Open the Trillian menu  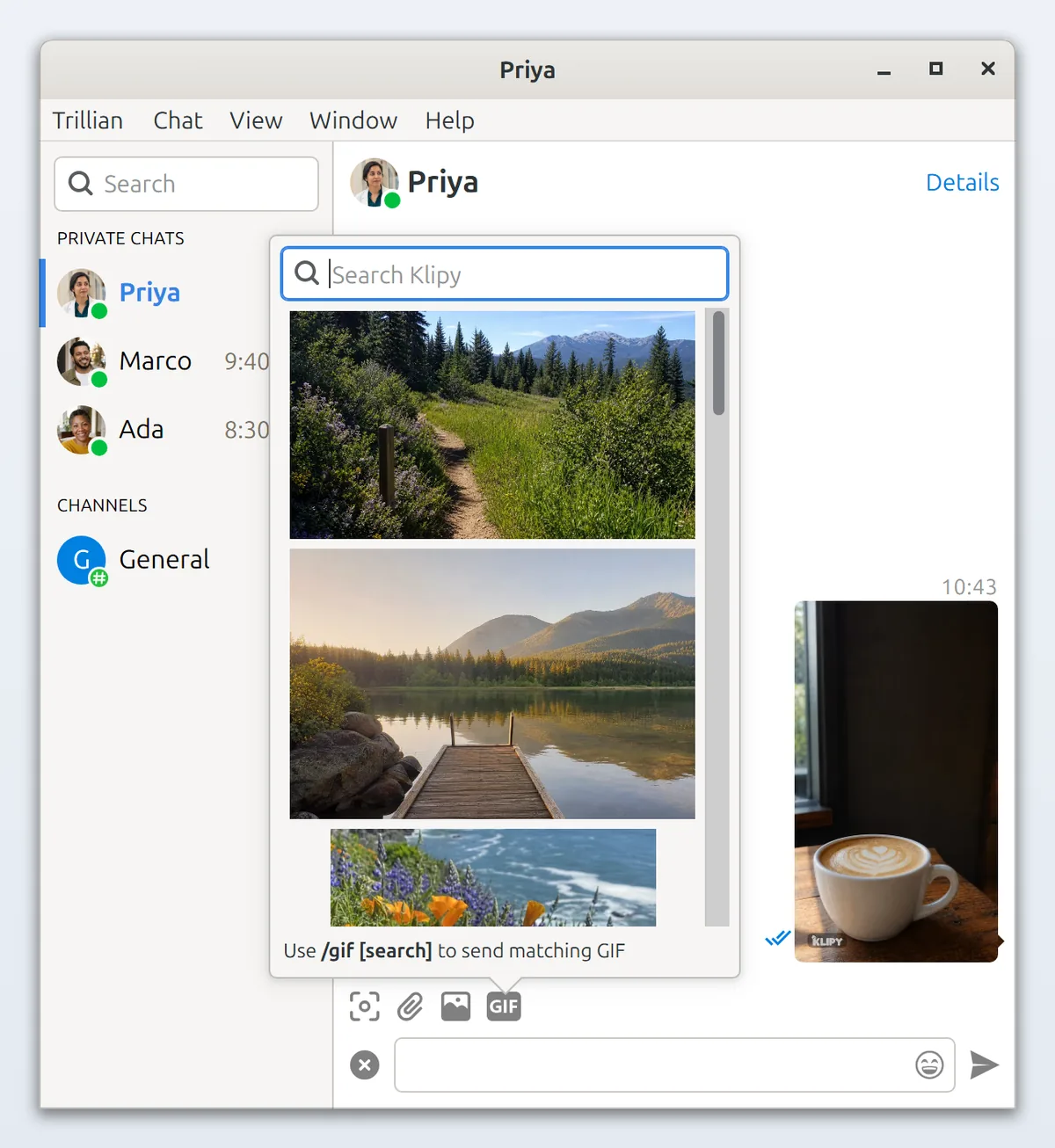coord(88,120)
